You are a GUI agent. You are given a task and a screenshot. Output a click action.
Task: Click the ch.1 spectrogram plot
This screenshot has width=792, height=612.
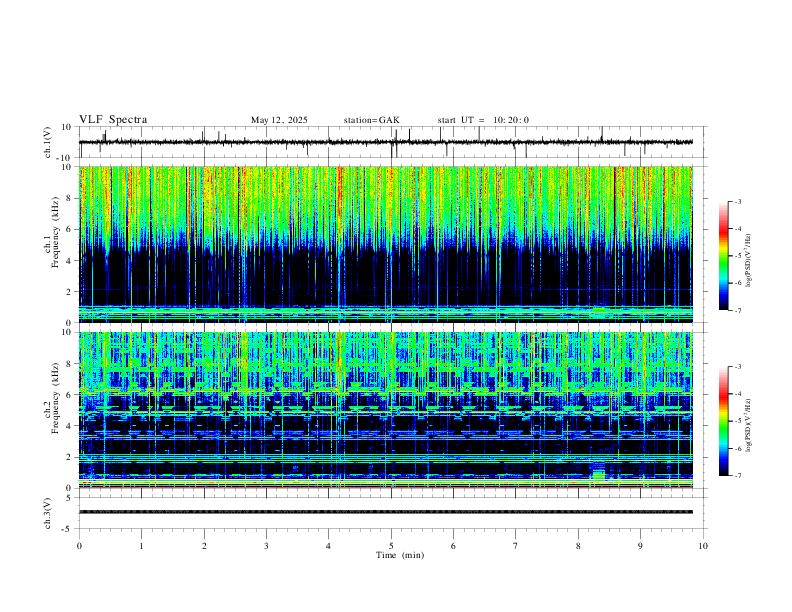click(386, 244)
